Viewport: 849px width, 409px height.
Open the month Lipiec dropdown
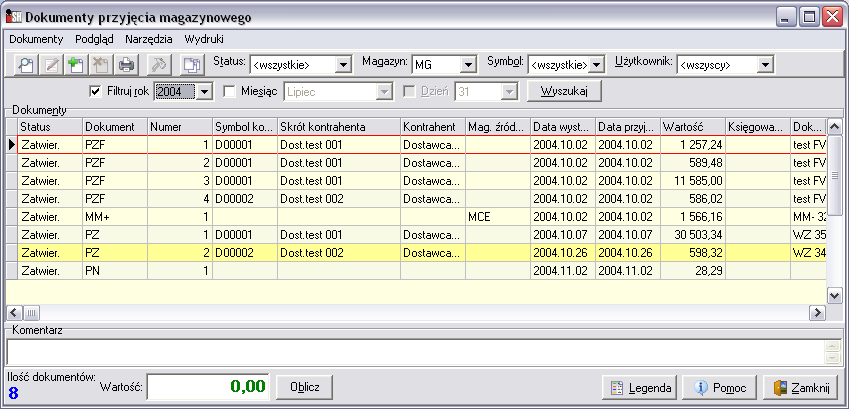[384, 92]
